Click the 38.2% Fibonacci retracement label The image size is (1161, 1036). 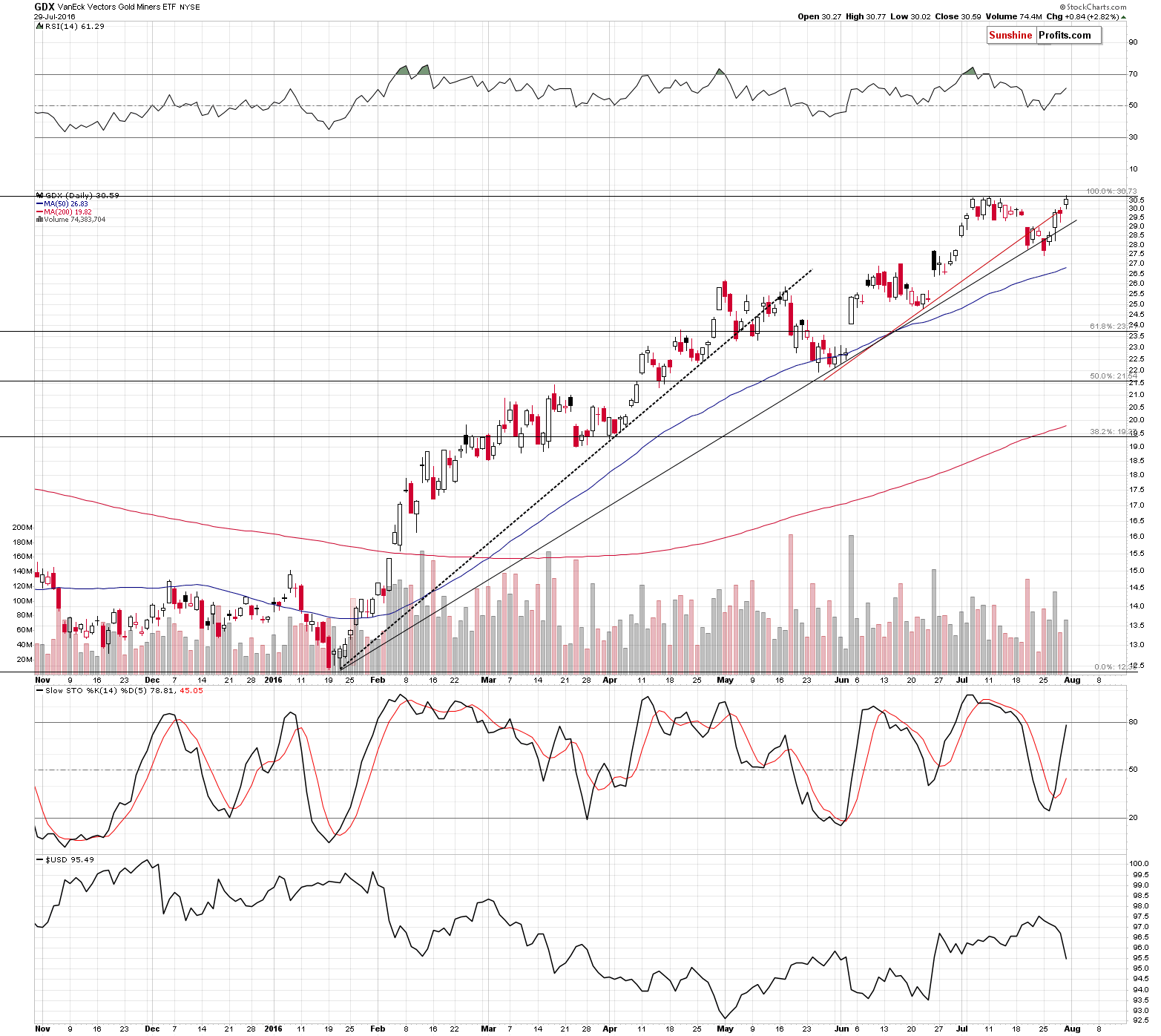(1113, 430)
